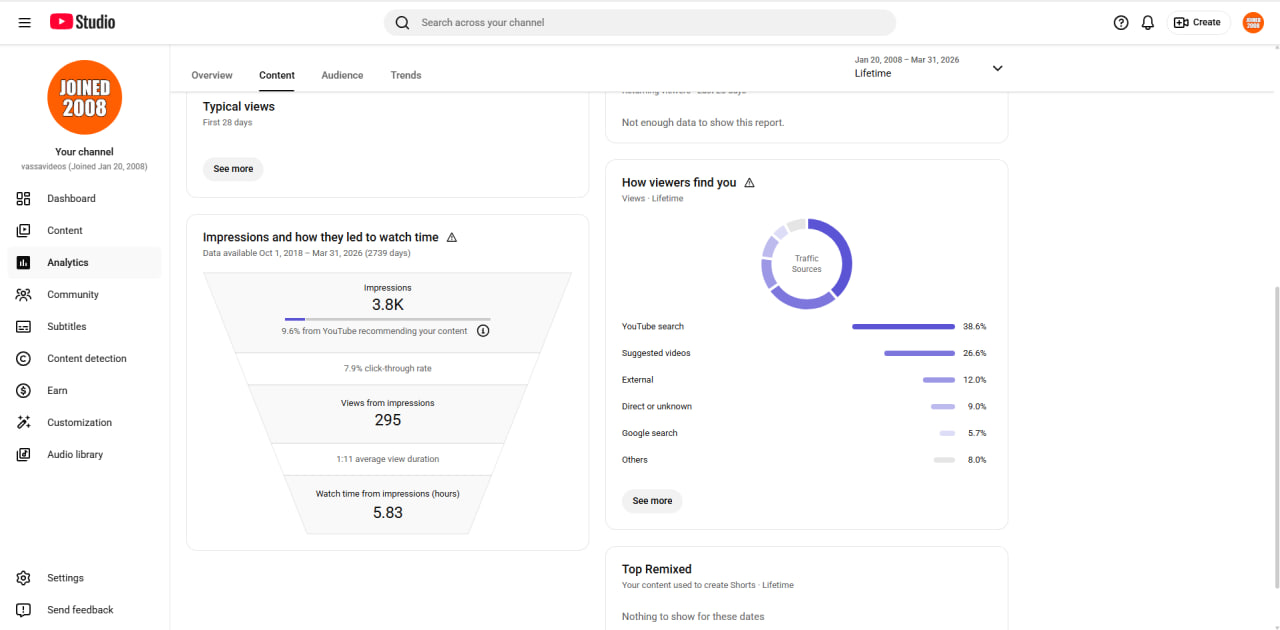
Task: Click the Typical views heading
Action: pos(239,107)
